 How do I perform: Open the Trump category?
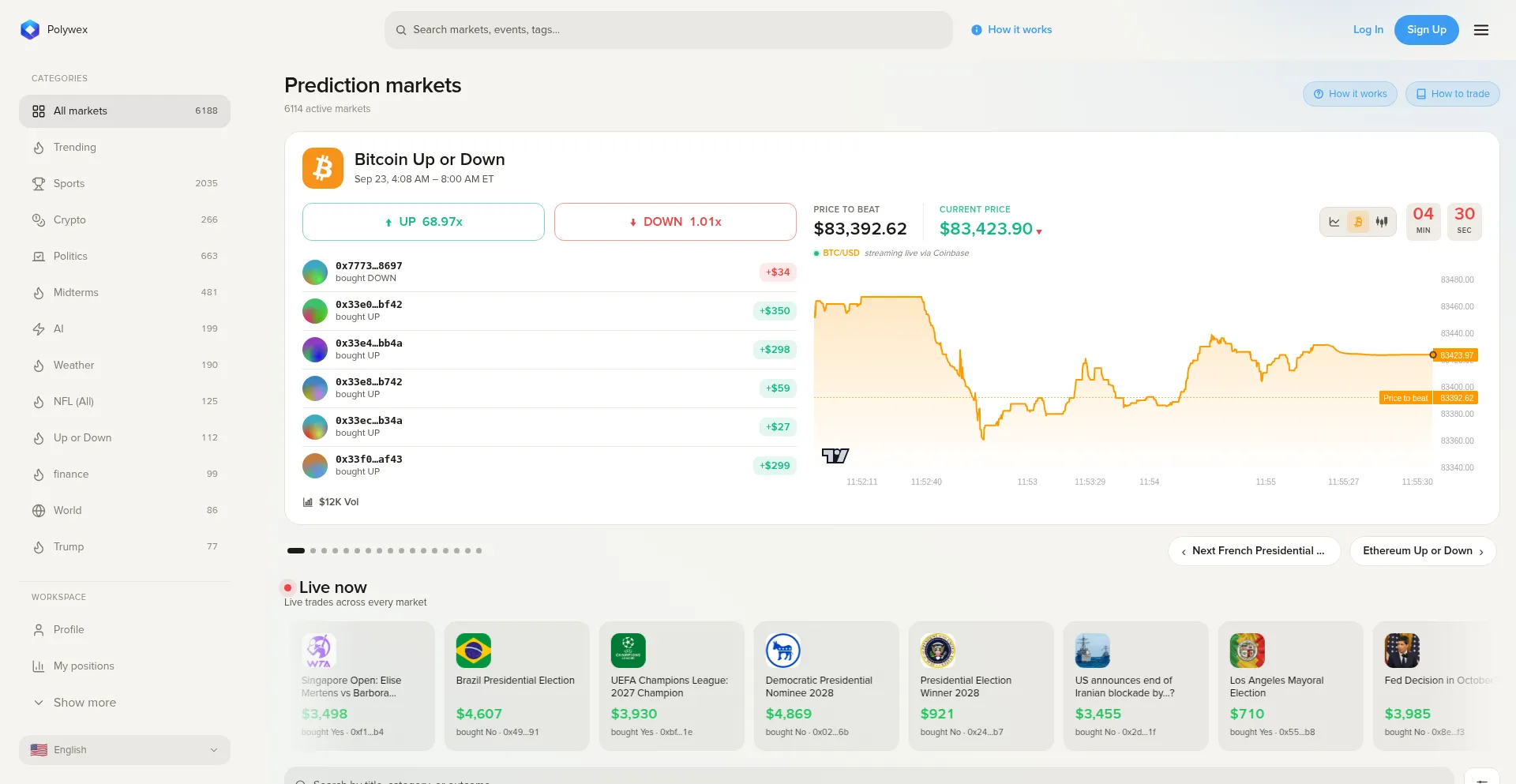click(x=125, y=547)
